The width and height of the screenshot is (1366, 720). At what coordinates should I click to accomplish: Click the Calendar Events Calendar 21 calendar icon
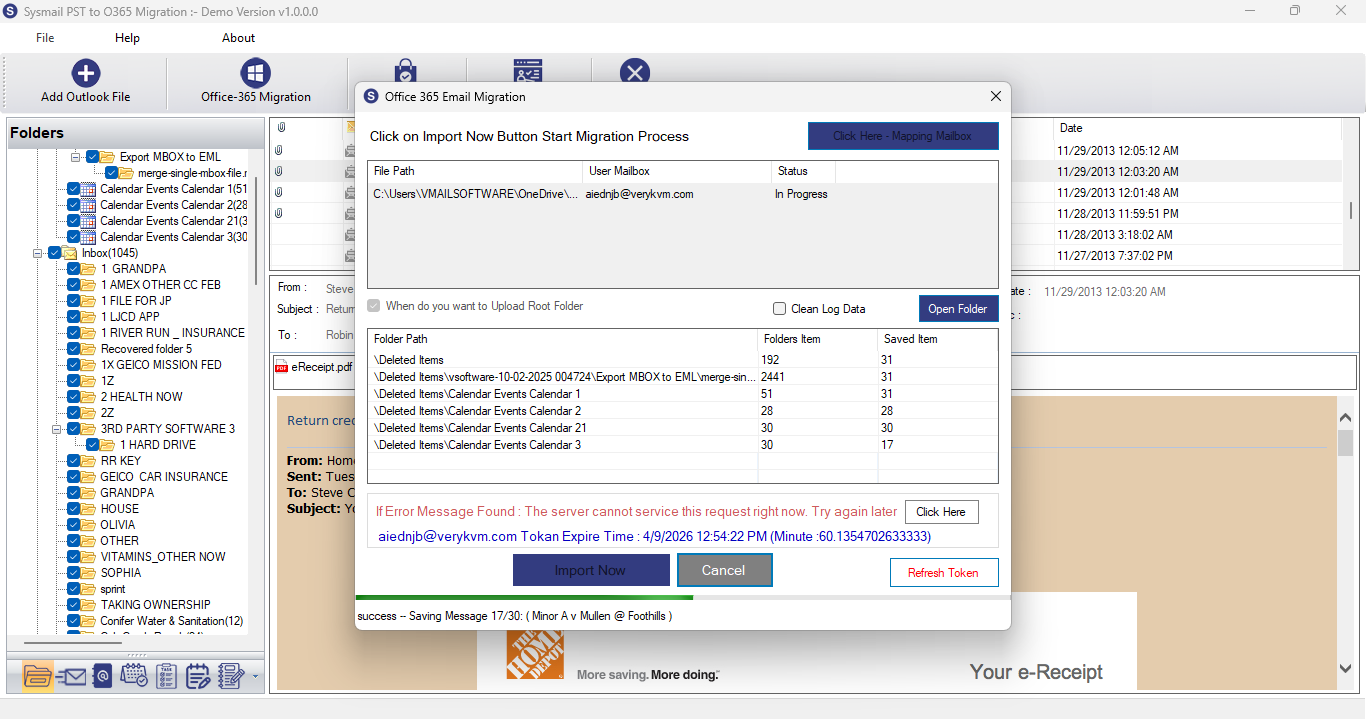pyautogui.click(x=89, y=221)
